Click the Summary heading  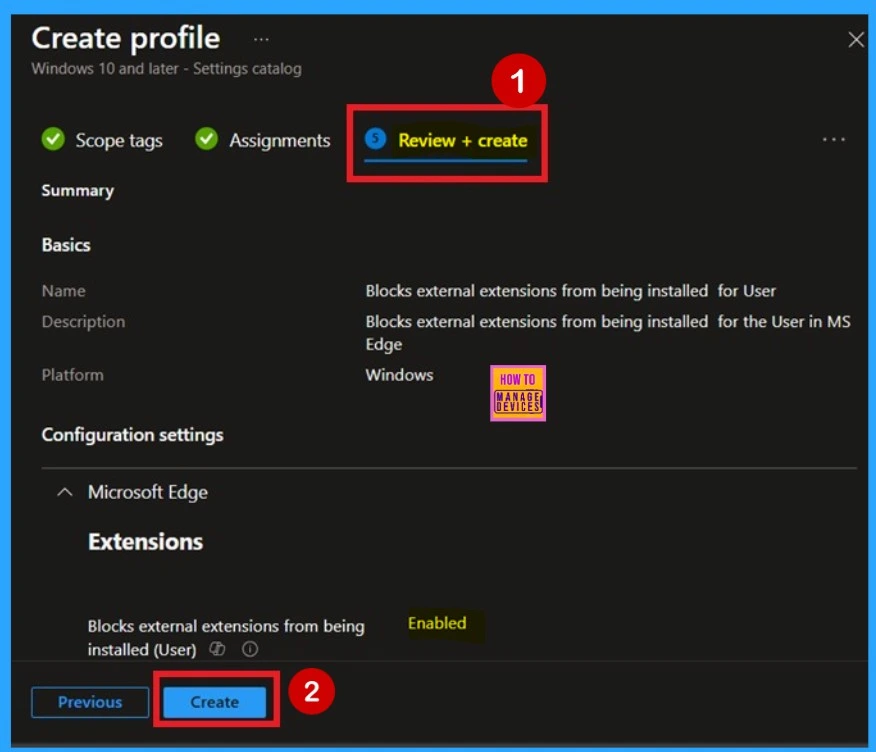click(x=78, y=191)
